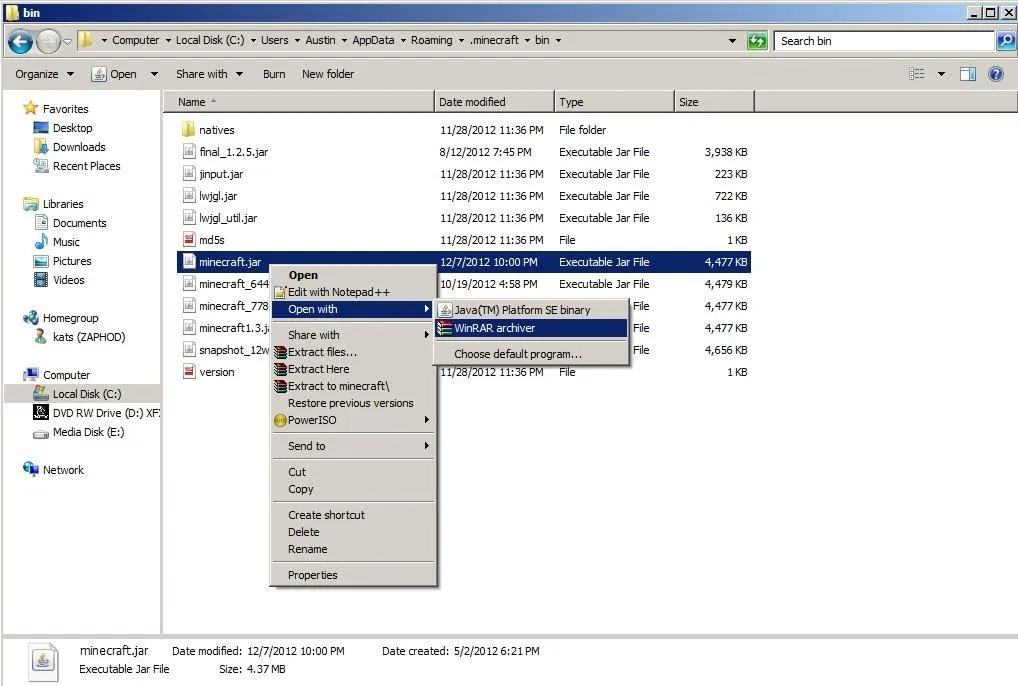Expand the Organize dropdown

[x=70, y=74]
